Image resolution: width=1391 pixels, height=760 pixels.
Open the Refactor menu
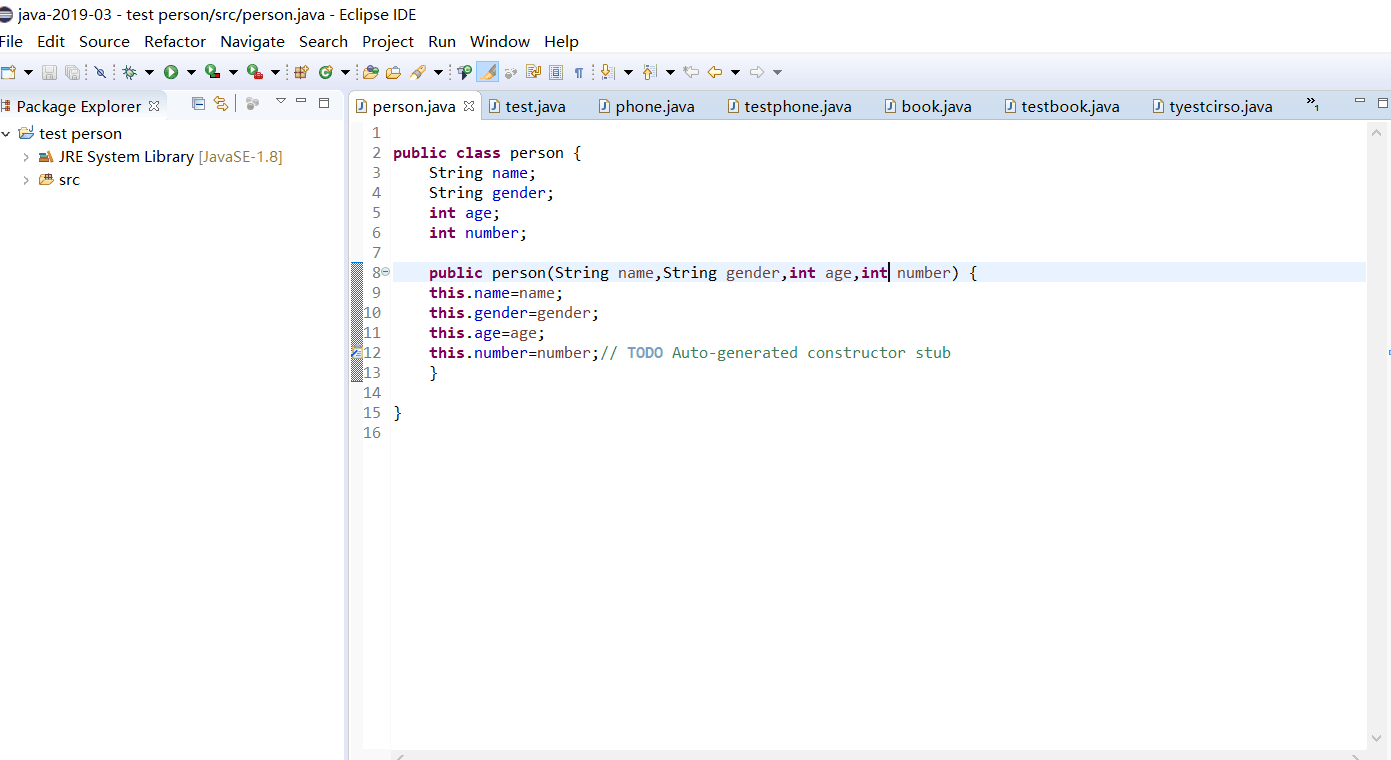[175, 41]
